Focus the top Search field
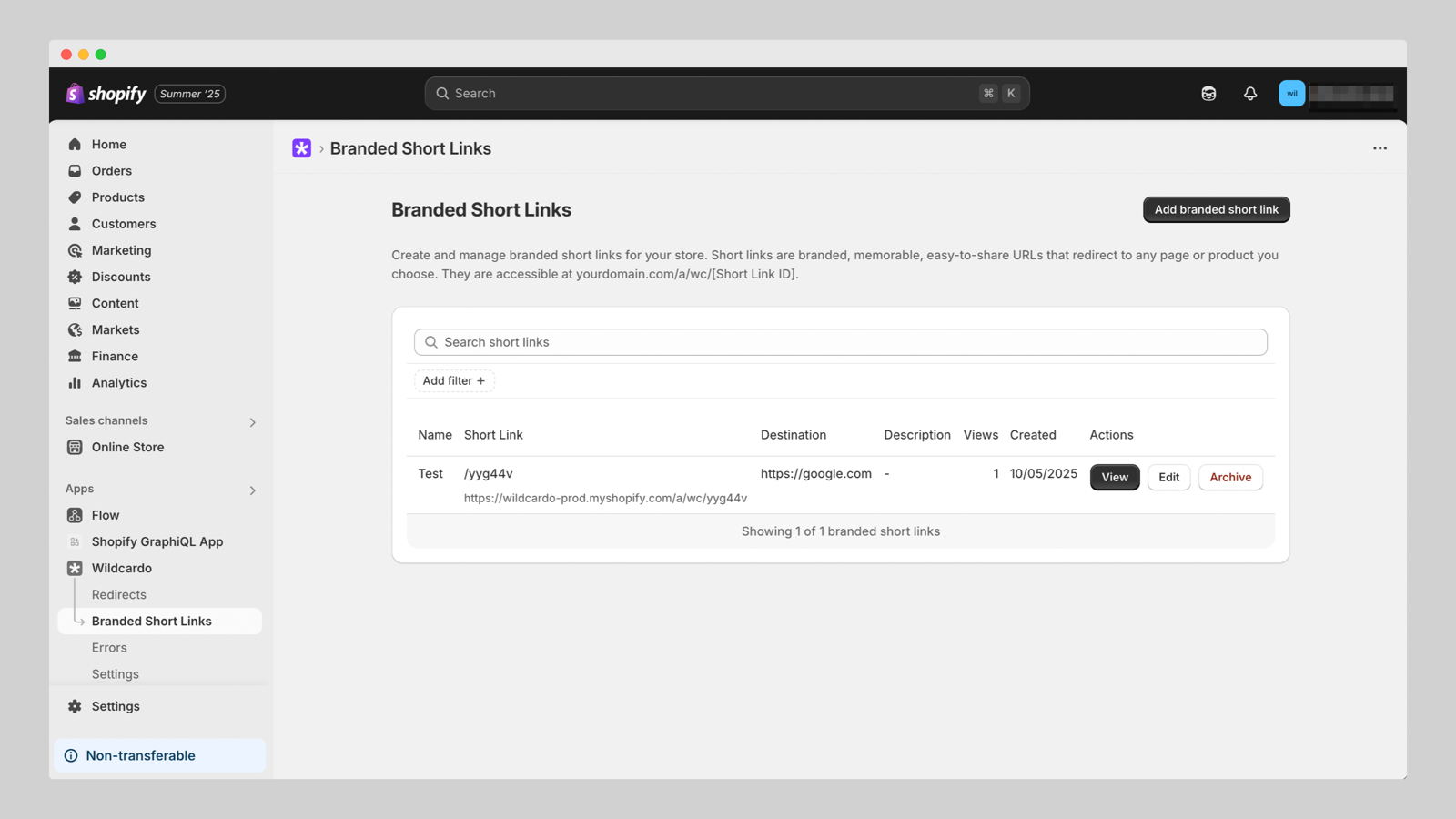Viewport: 1456px width, 819px height. click(x=727, y=94)
